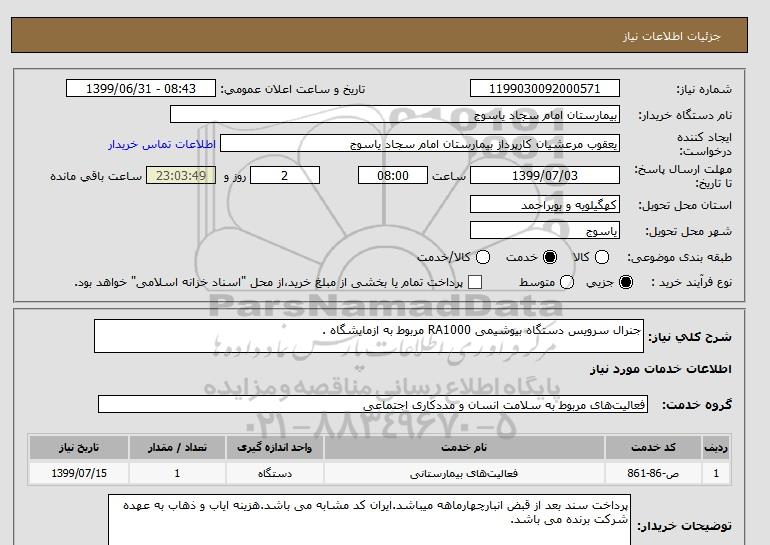Click the توضیحات خریدار label
The width and height of the screenshot is (770, 545).
click(x=684, y=526)
